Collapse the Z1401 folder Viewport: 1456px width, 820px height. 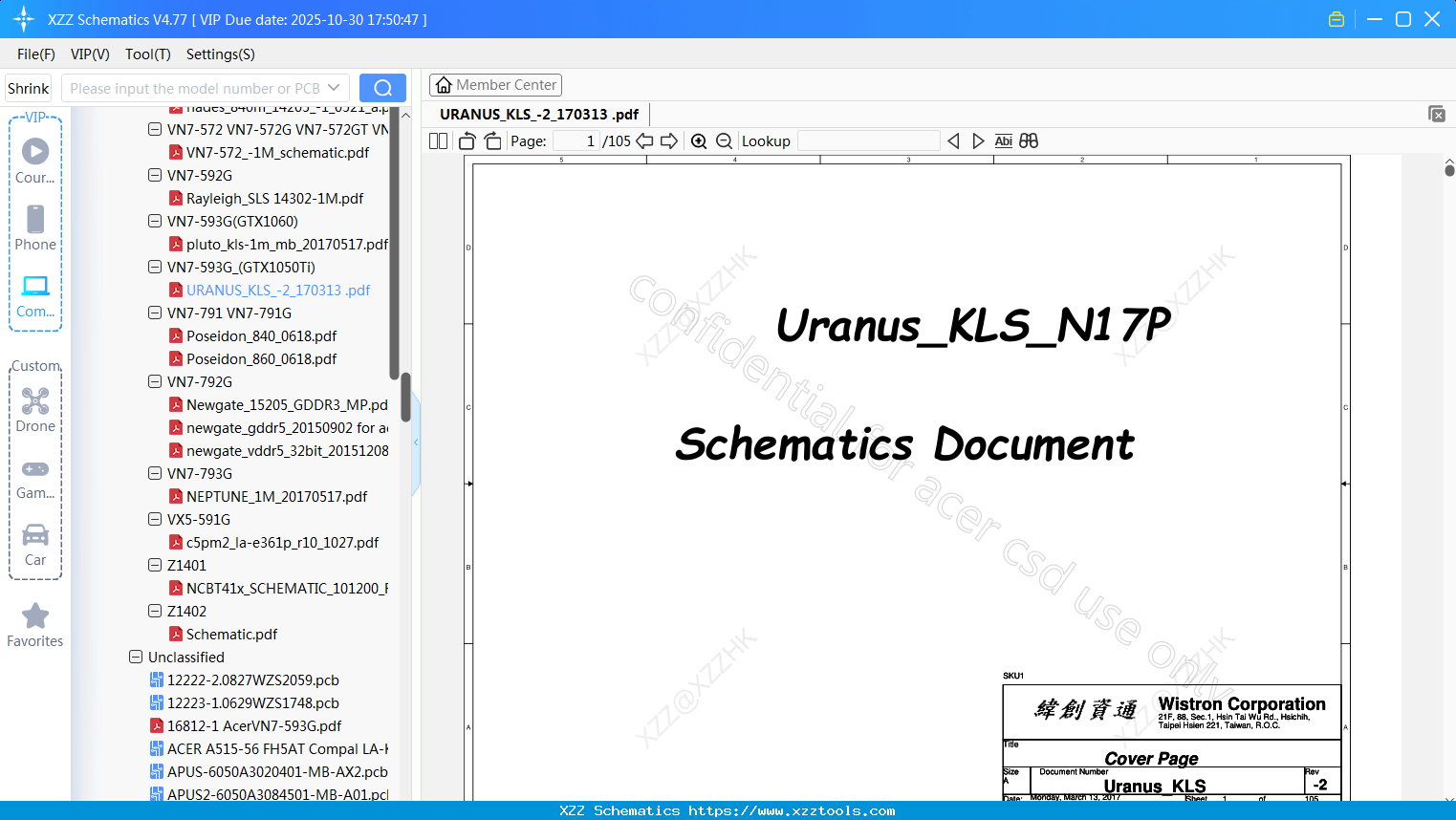click(155, 565)
